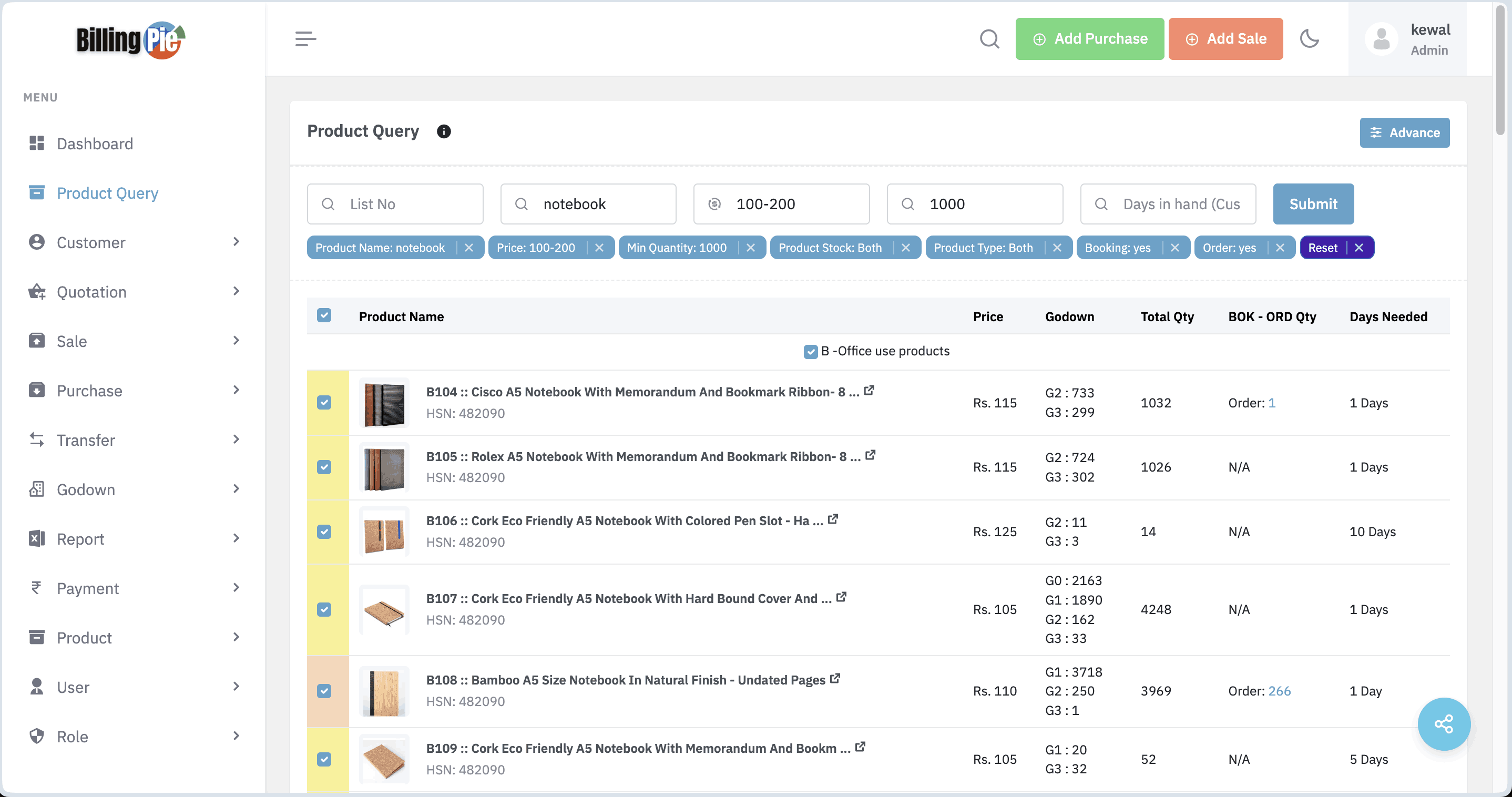The width and height of the screenshot is (1512, 797).
Task: Remove the Product Name: notebook filter chip
Action: click(469, 248)
